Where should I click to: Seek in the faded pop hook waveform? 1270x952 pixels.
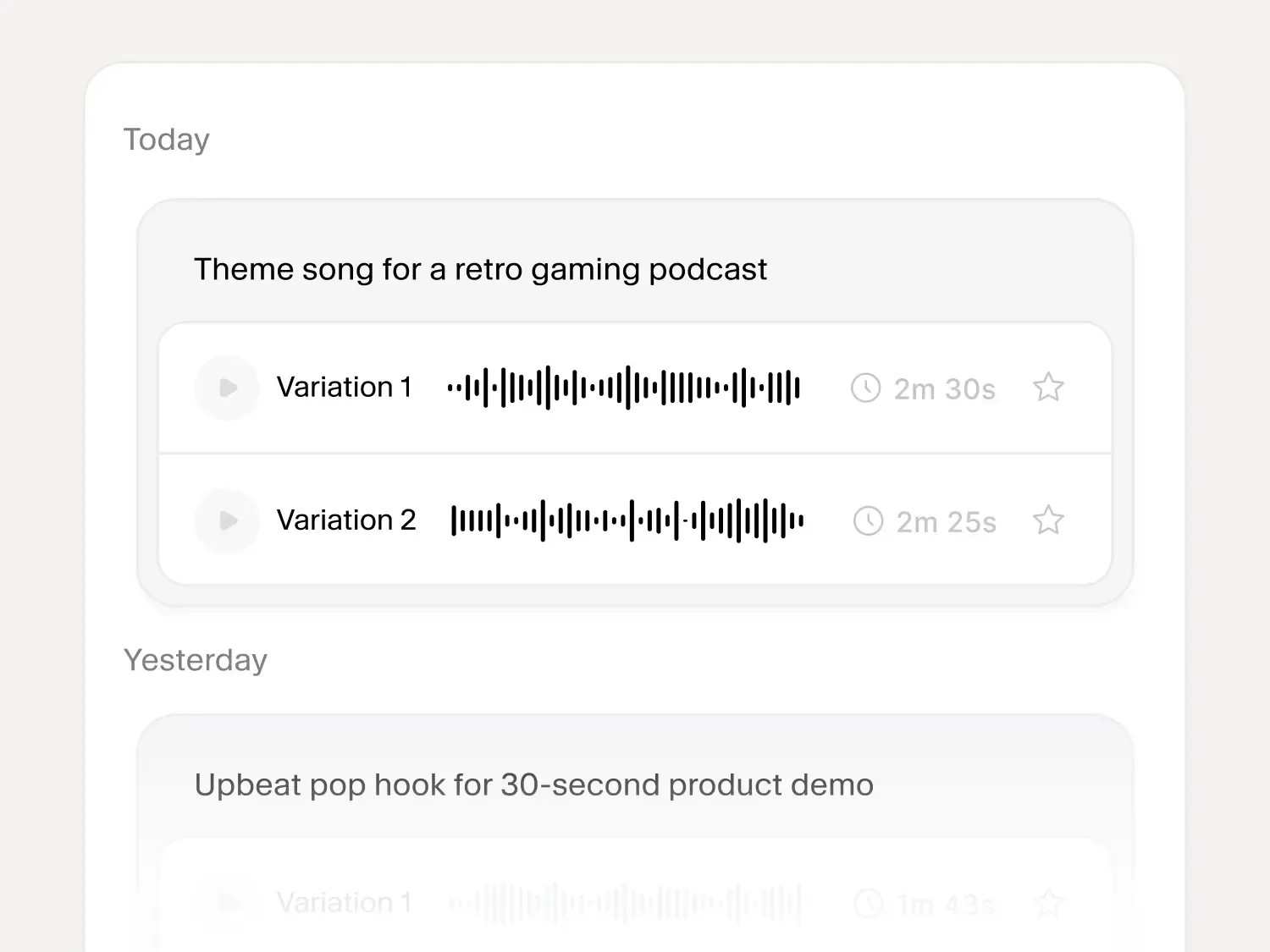tap(624, 903)
